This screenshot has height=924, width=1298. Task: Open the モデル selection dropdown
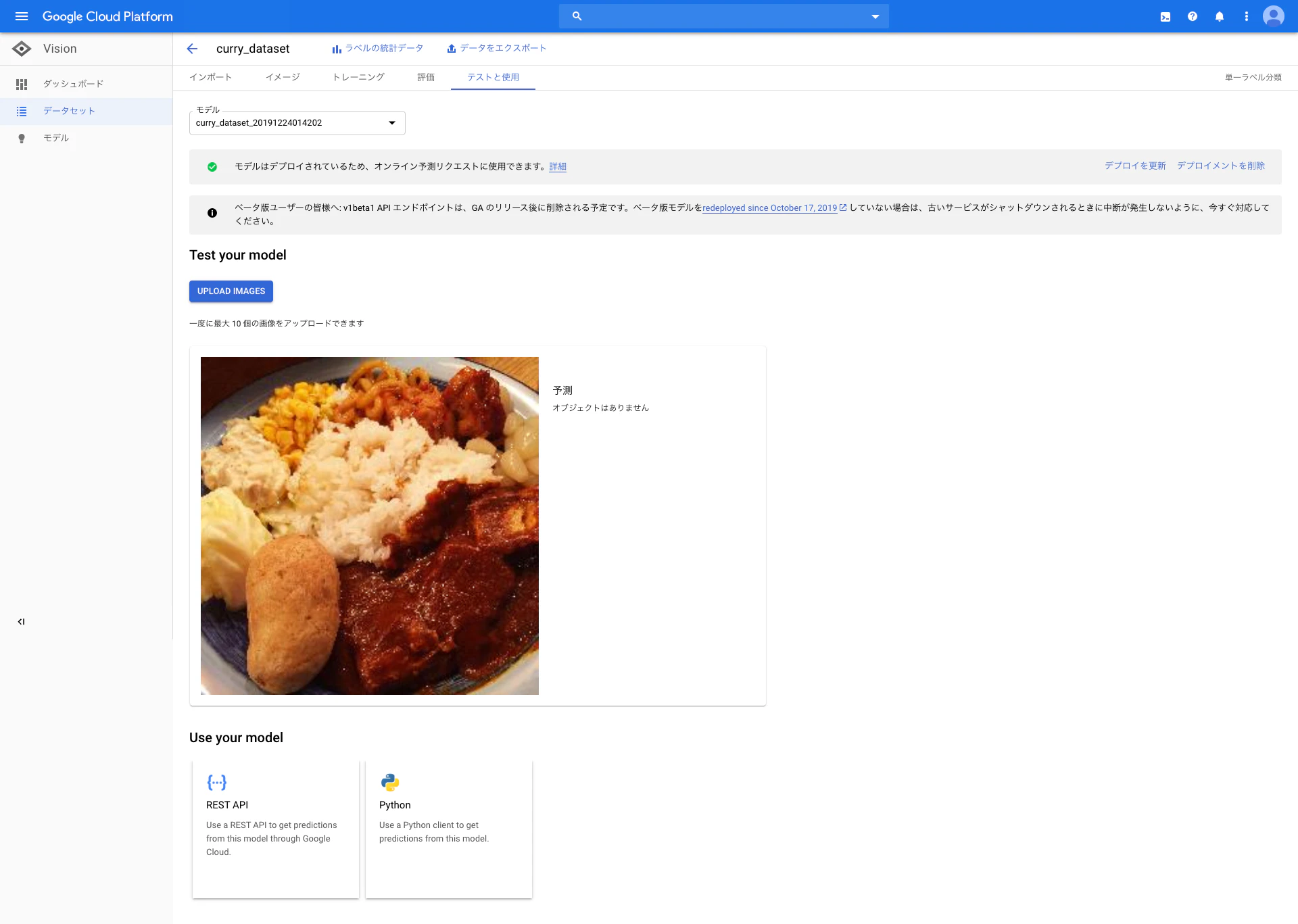pos(297,123)
